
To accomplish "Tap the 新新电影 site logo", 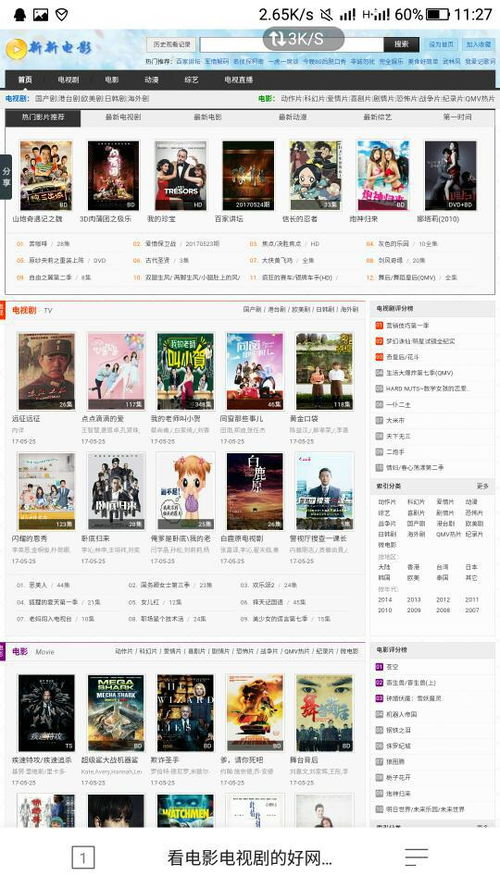I will click(48, 48).
